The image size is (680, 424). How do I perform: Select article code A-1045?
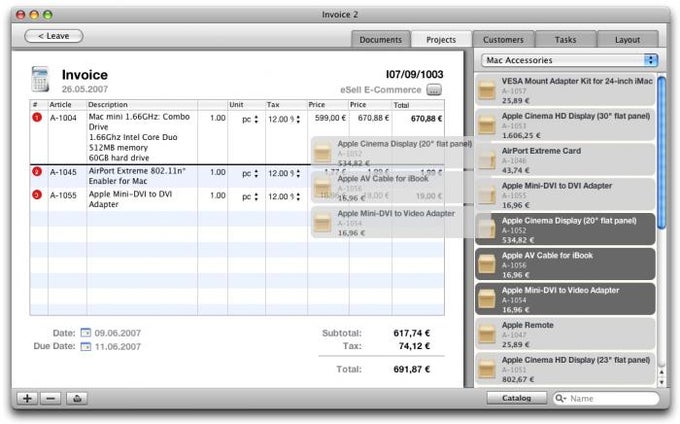tap(63, 172)
